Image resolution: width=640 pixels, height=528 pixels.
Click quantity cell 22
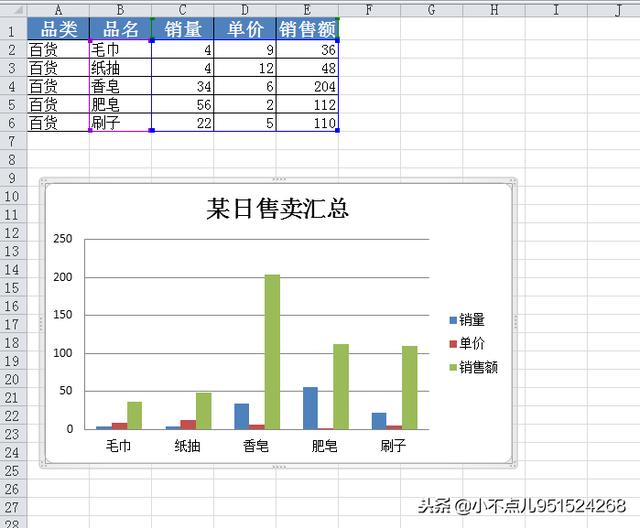click(182, 122)
